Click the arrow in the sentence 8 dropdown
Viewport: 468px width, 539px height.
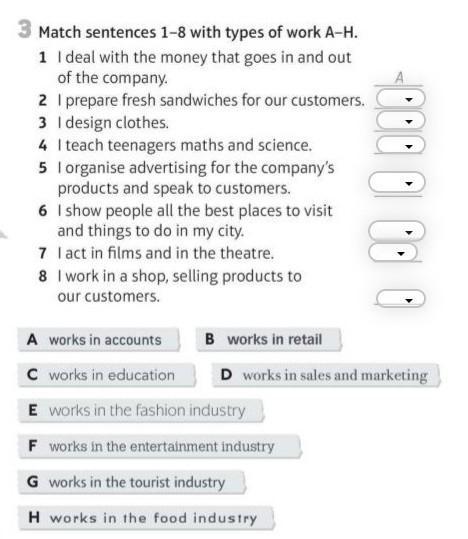point(409,300)
